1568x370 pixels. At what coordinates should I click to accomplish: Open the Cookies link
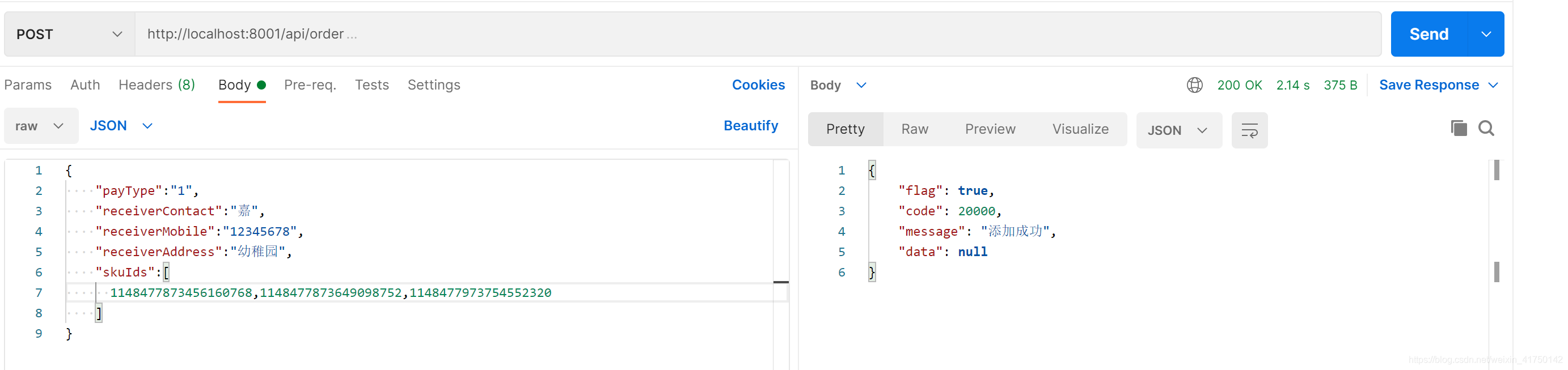pyautogui.click(x=758, y=85)
